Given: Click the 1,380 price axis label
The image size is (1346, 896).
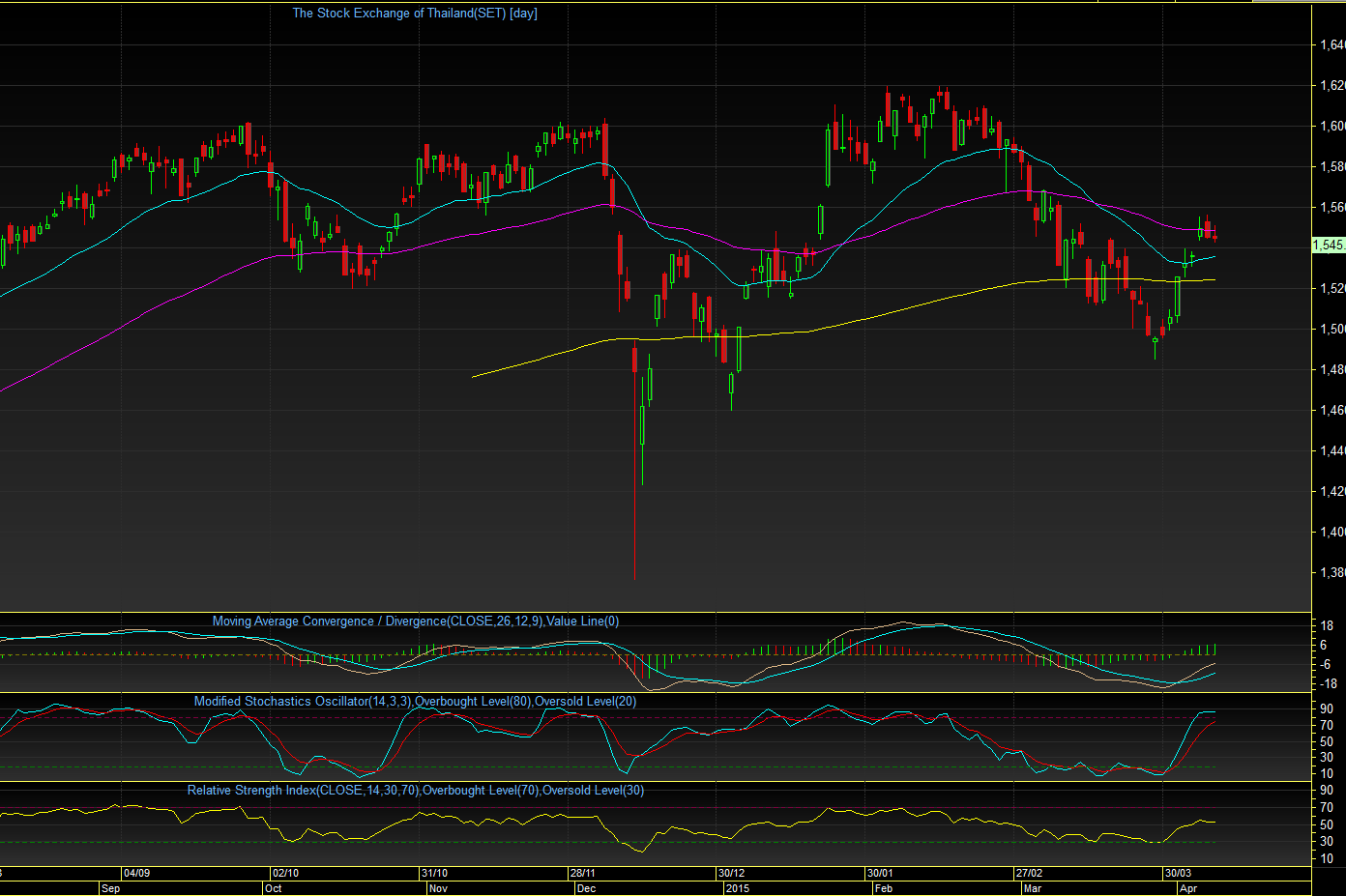Looking at the screenshot, I should pos(1332,573).
